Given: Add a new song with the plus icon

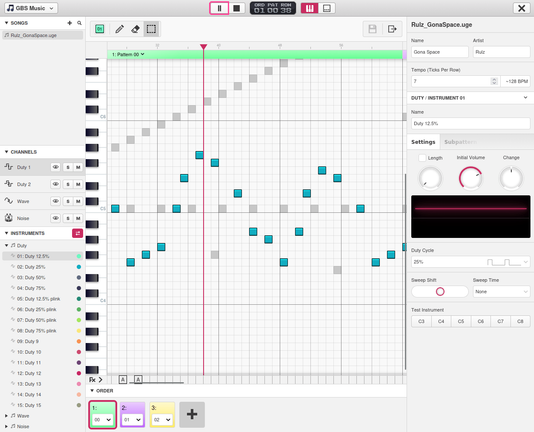Looking at the screenshot, I should click(x=70, y=23).
